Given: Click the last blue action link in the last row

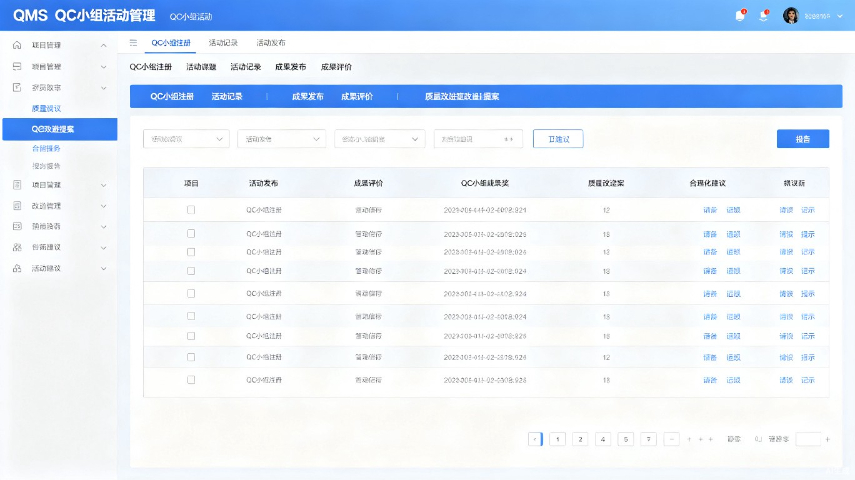Looking at the screenshot, I should [x=808, y=380].
